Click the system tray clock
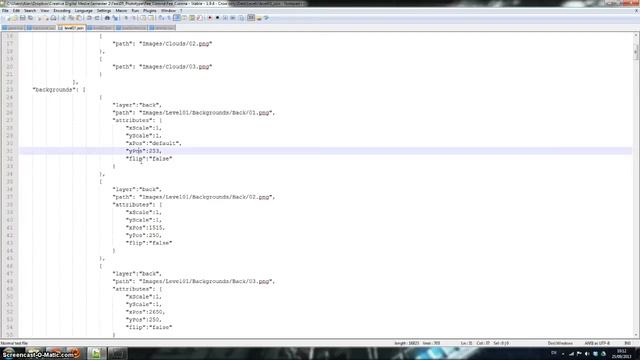The image size is (640, 360). click(622, 353)
